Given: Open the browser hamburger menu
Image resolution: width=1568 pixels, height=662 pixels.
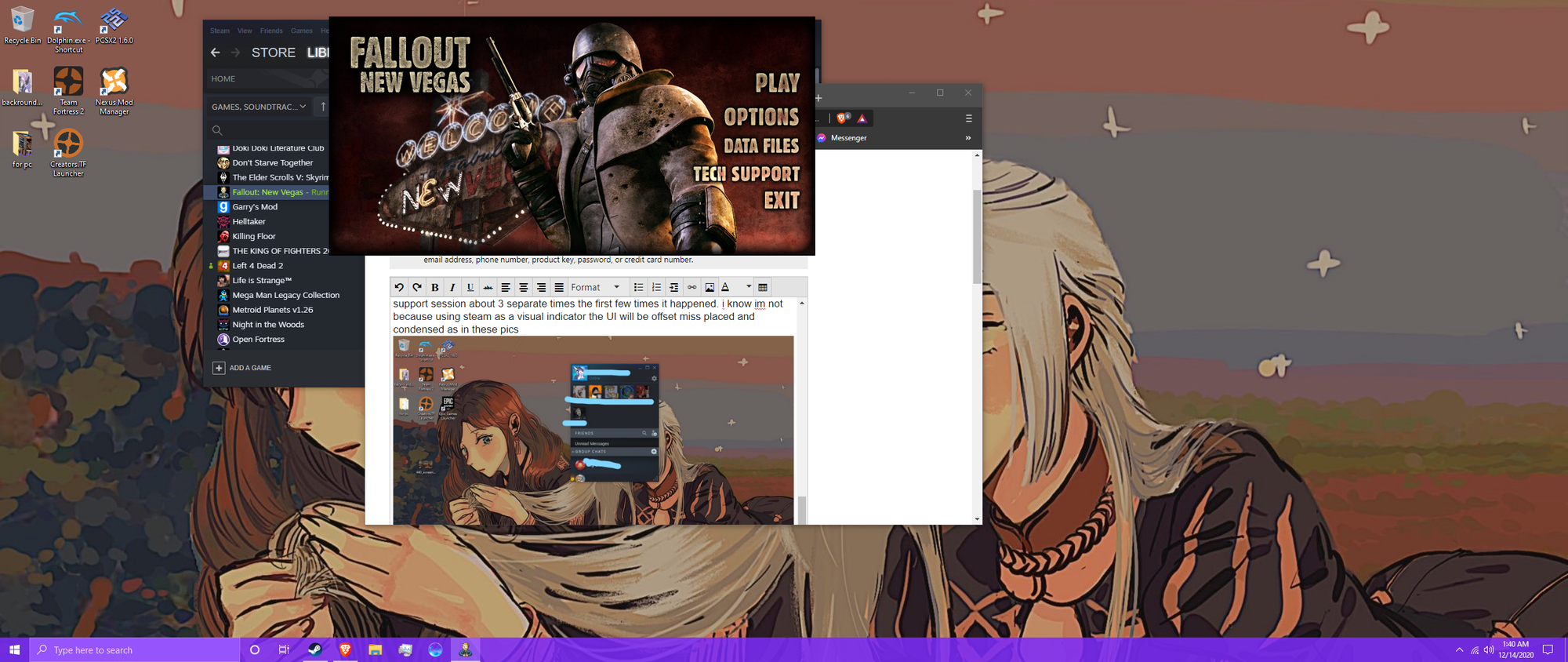Looking at the screenshot, I should [968, 118].
